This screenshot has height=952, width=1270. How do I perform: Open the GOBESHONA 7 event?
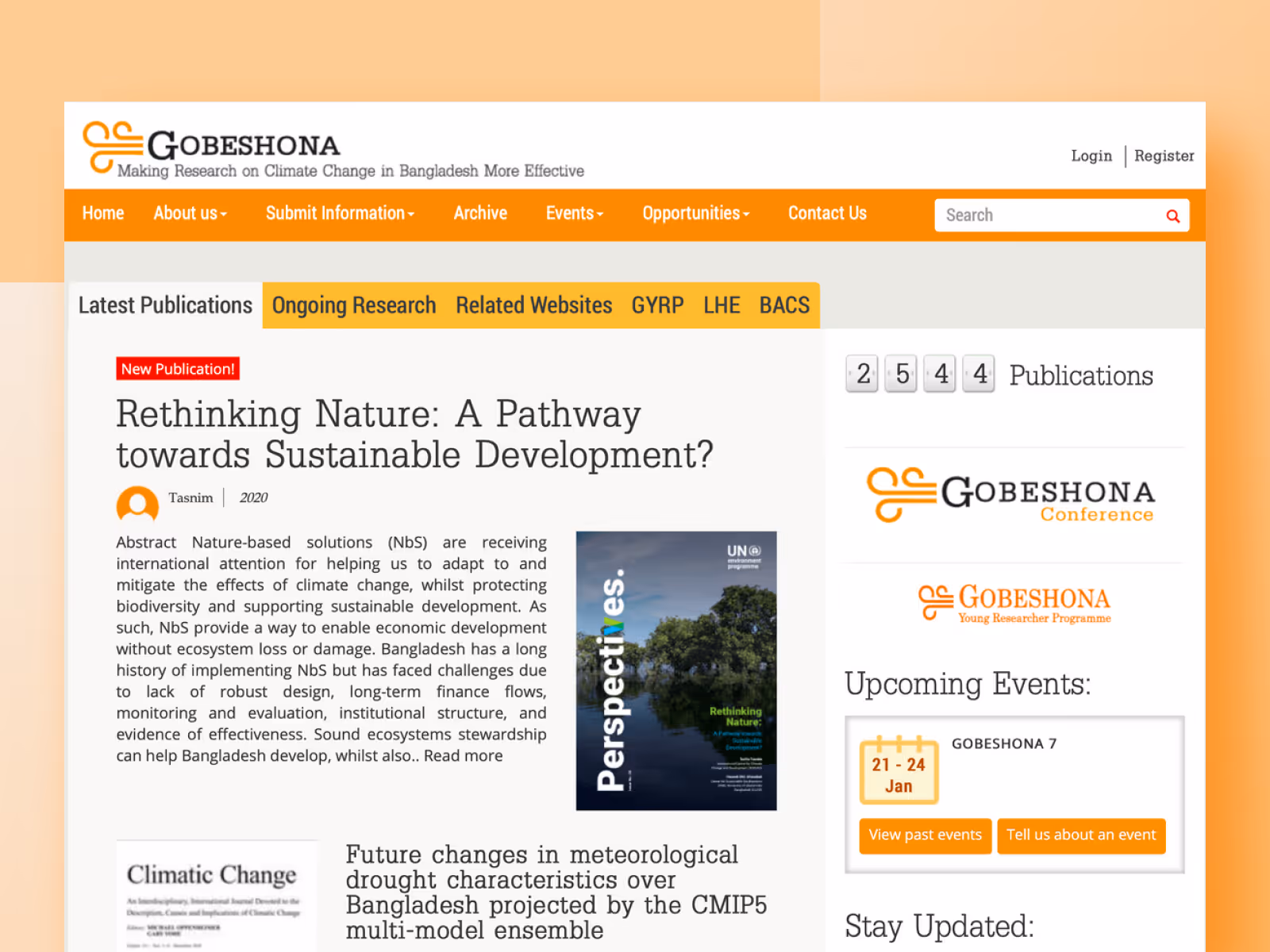(x=1004, y=743)
